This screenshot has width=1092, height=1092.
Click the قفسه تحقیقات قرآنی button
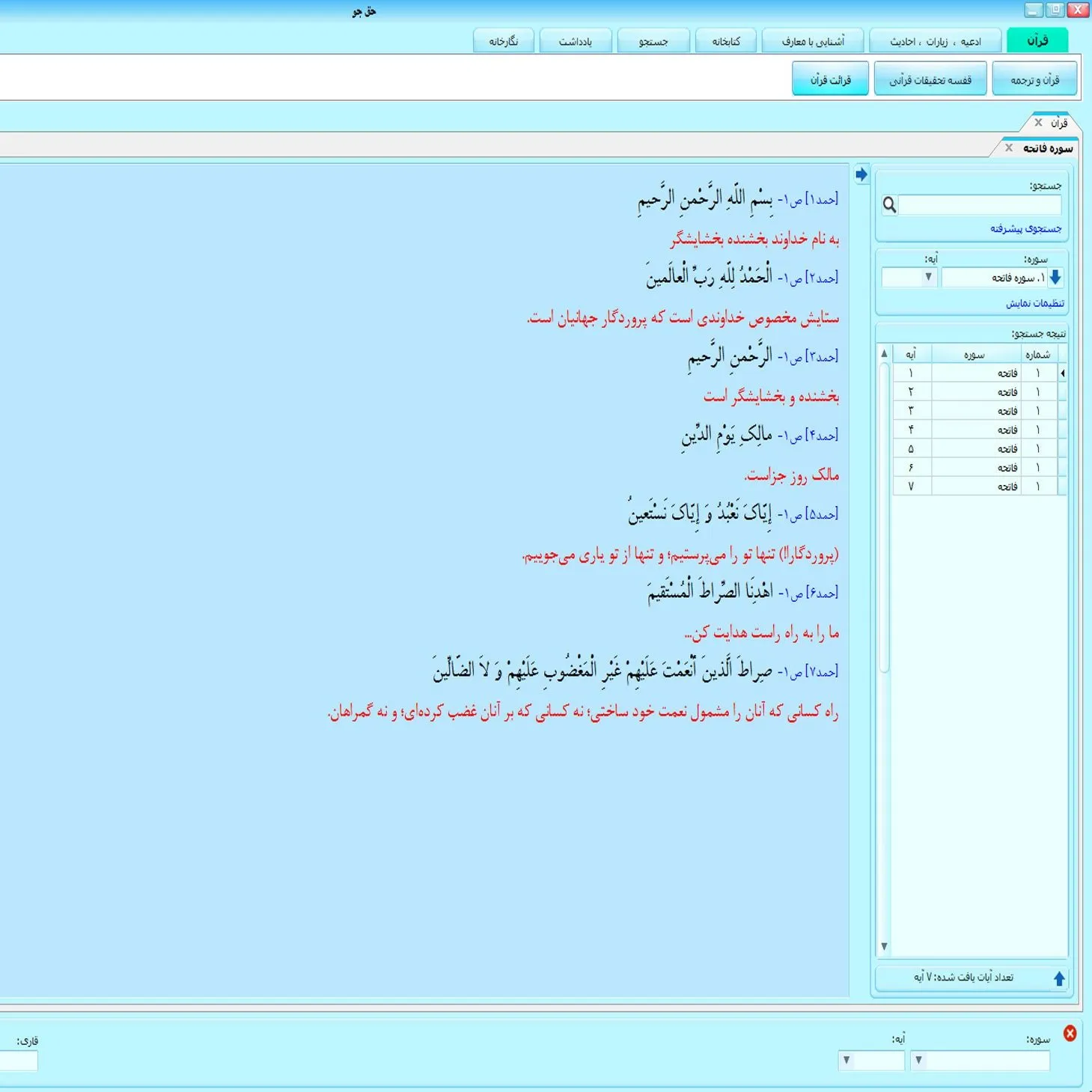(930, 79)
